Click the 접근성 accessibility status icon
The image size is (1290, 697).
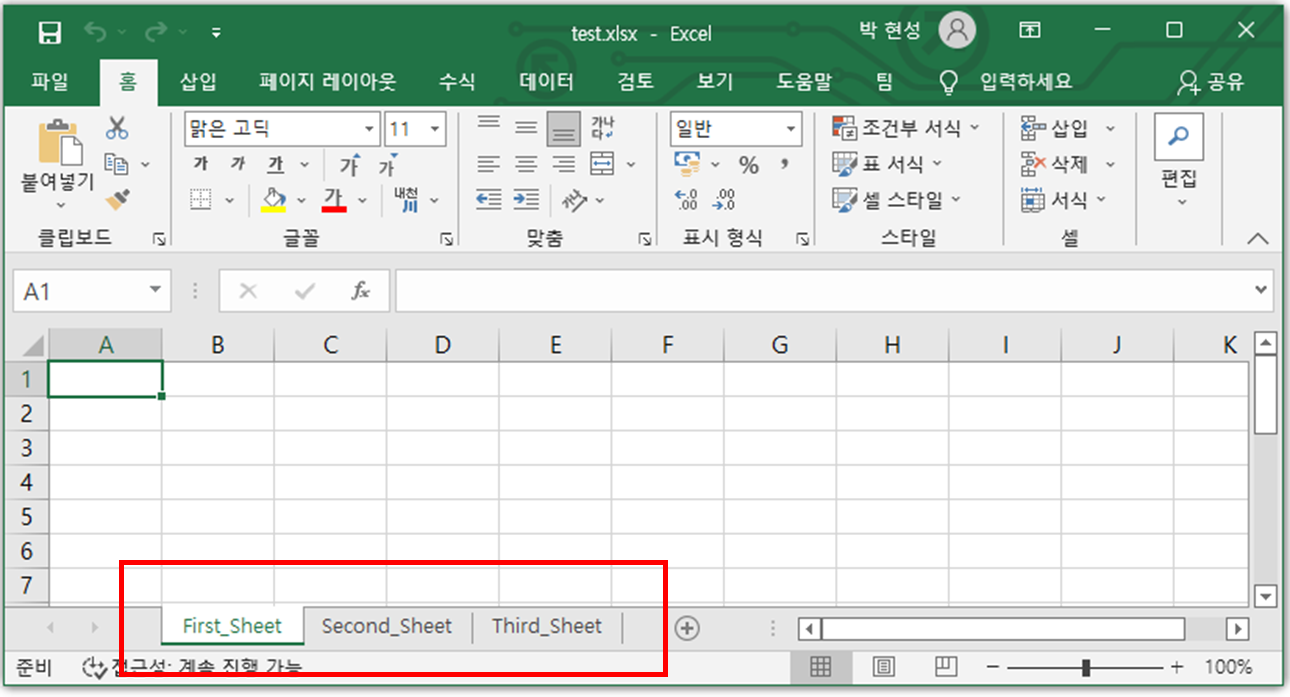pos(95,667)
